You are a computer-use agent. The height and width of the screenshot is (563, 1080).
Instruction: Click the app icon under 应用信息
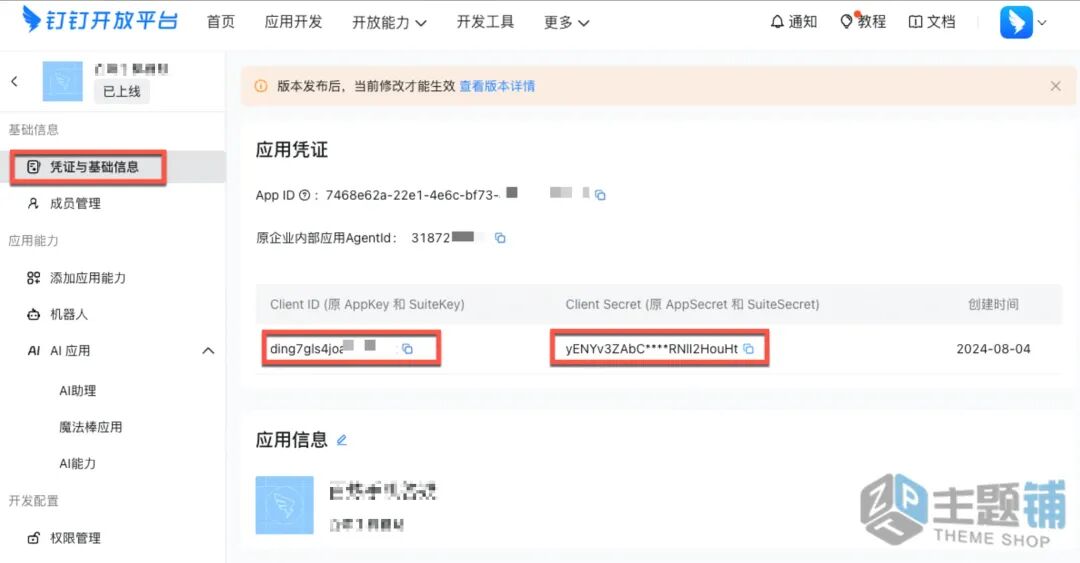click(x=284, y=505)
